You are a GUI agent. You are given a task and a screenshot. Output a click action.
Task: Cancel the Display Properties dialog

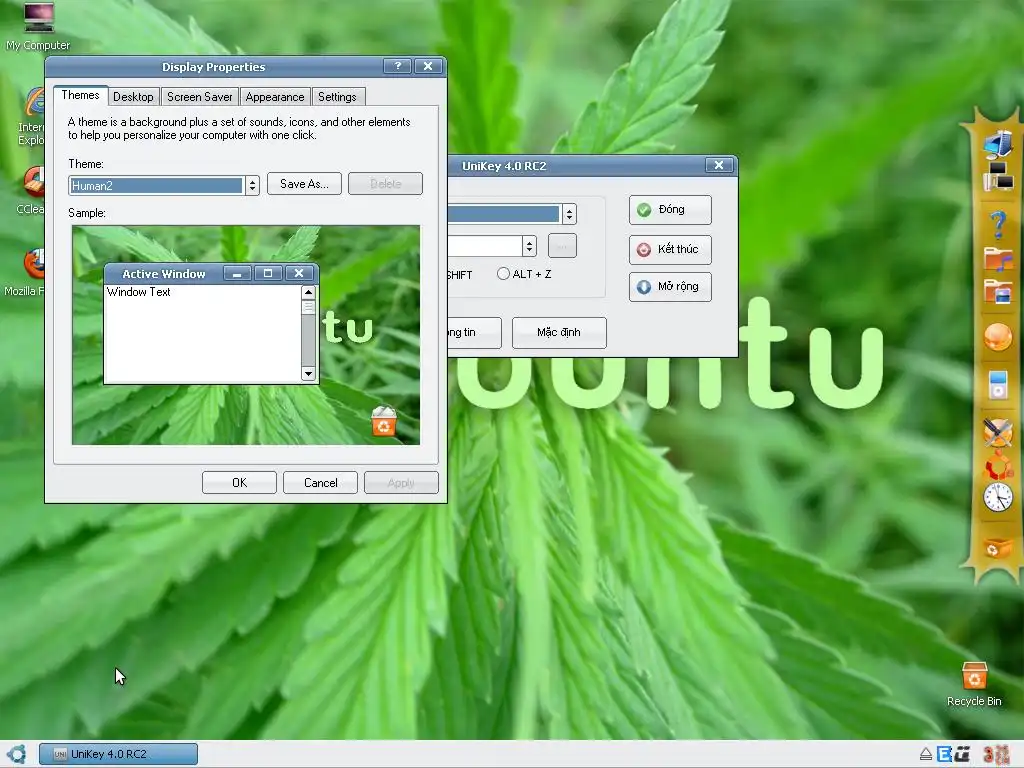click(x=321, y=483)
